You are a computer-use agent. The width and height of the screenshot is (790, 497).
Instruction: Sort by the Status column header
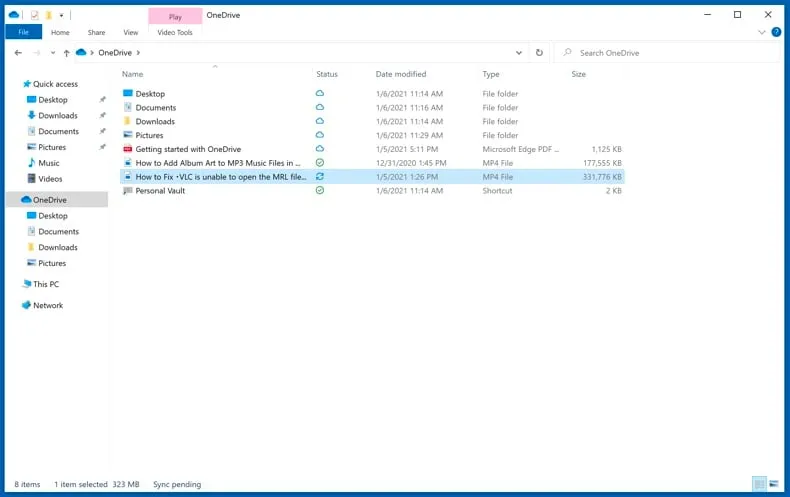pos(327,74)
